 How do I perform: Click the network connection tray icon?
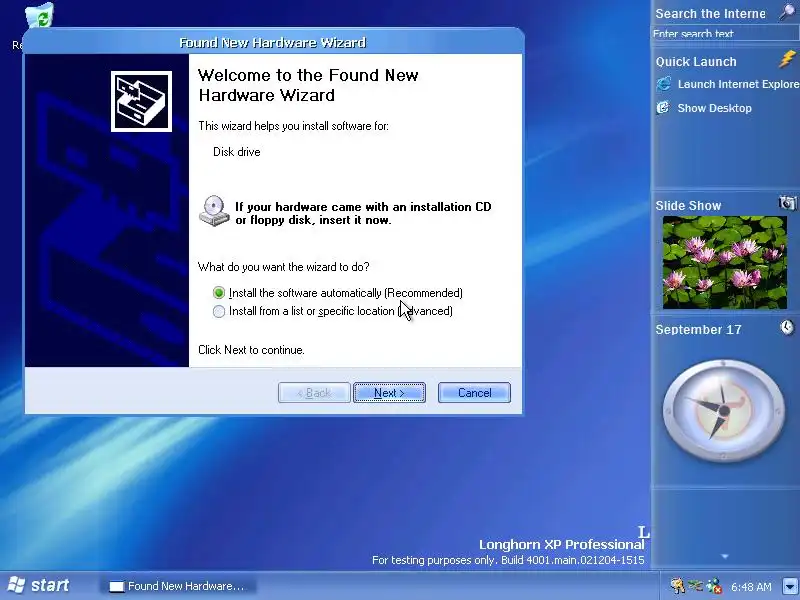(695, 586)
